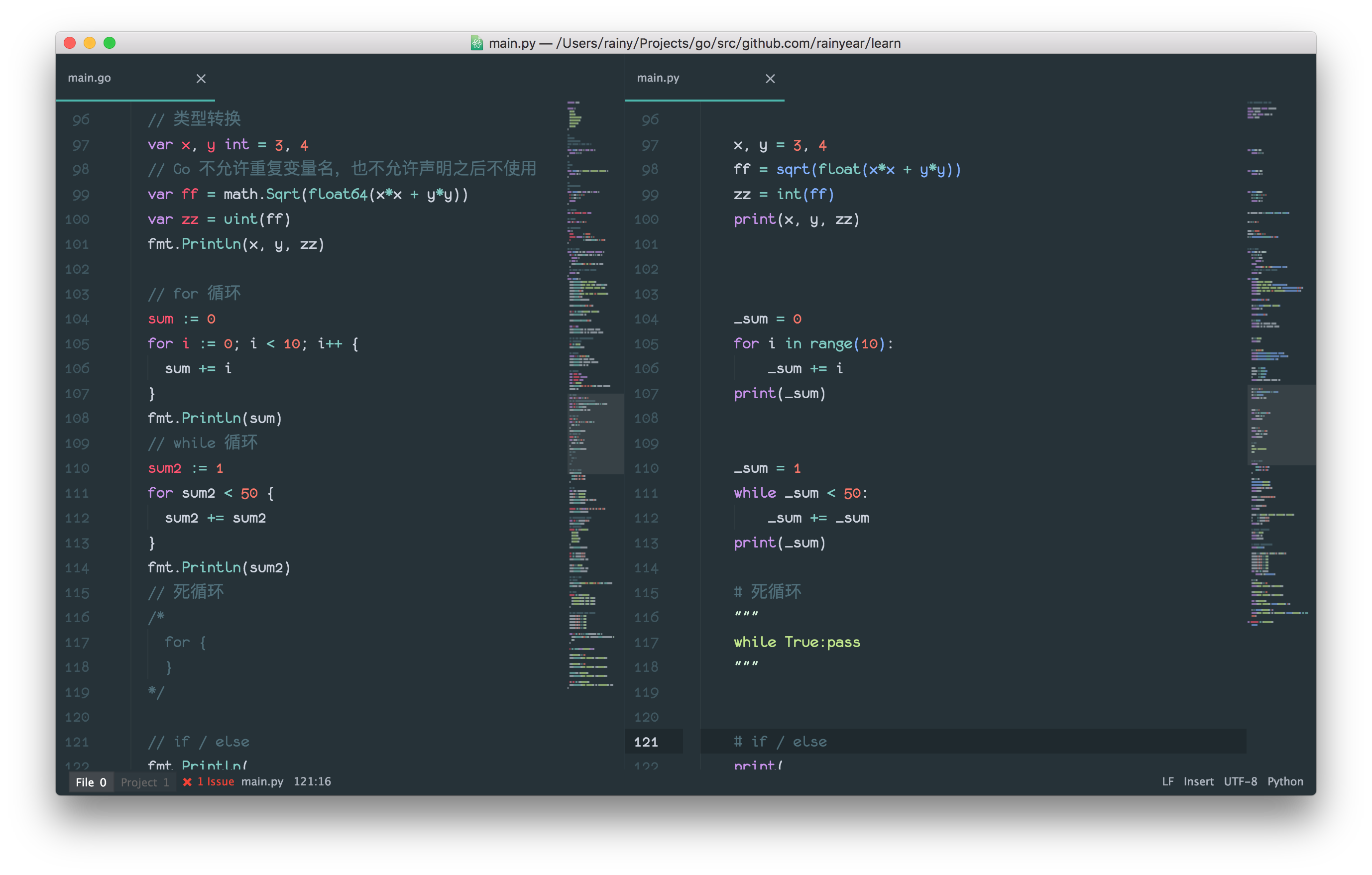The height and width of the screenshot is (875, 1372).
Task: Switch to the main.go tab
Action: (x=89, y=78)
